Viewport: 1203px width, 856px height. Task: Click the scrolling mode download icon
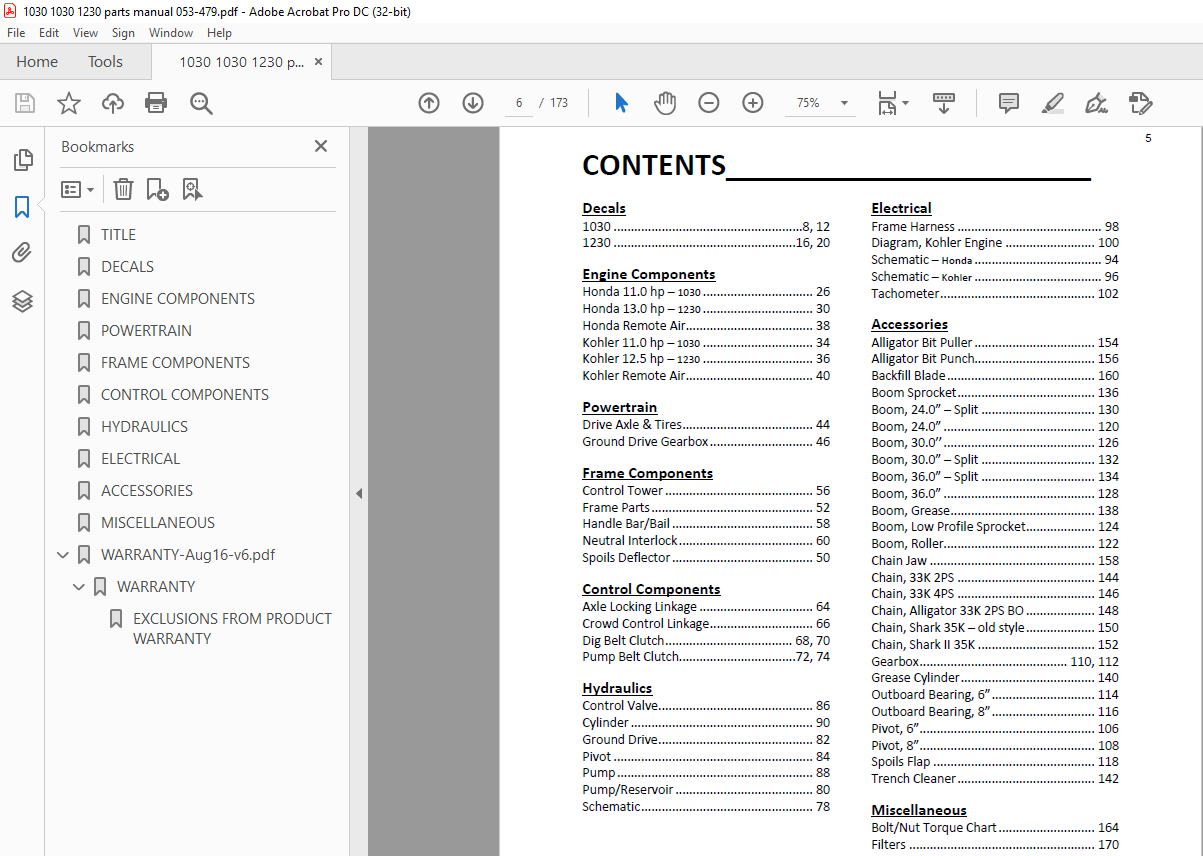(944, 103)
